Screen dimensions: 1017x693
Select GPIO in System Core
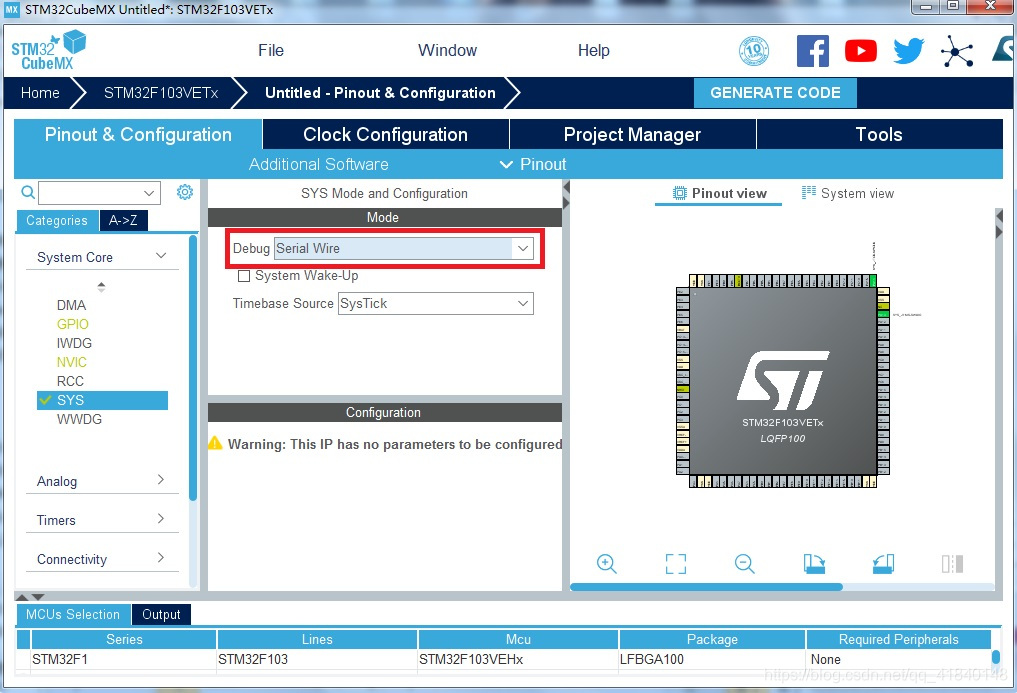click(73, 324)
